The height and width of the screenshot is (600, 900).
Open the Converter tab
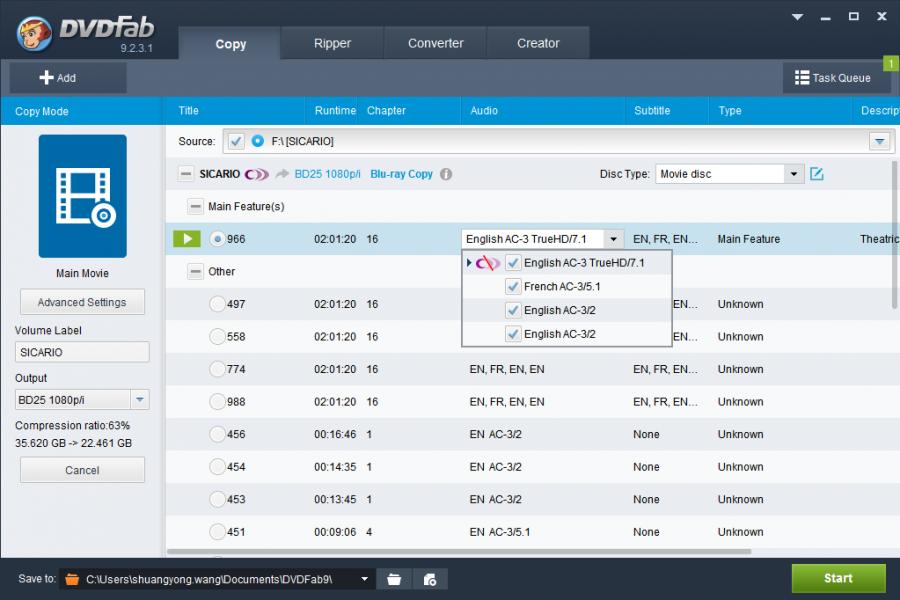coord(435,43)
